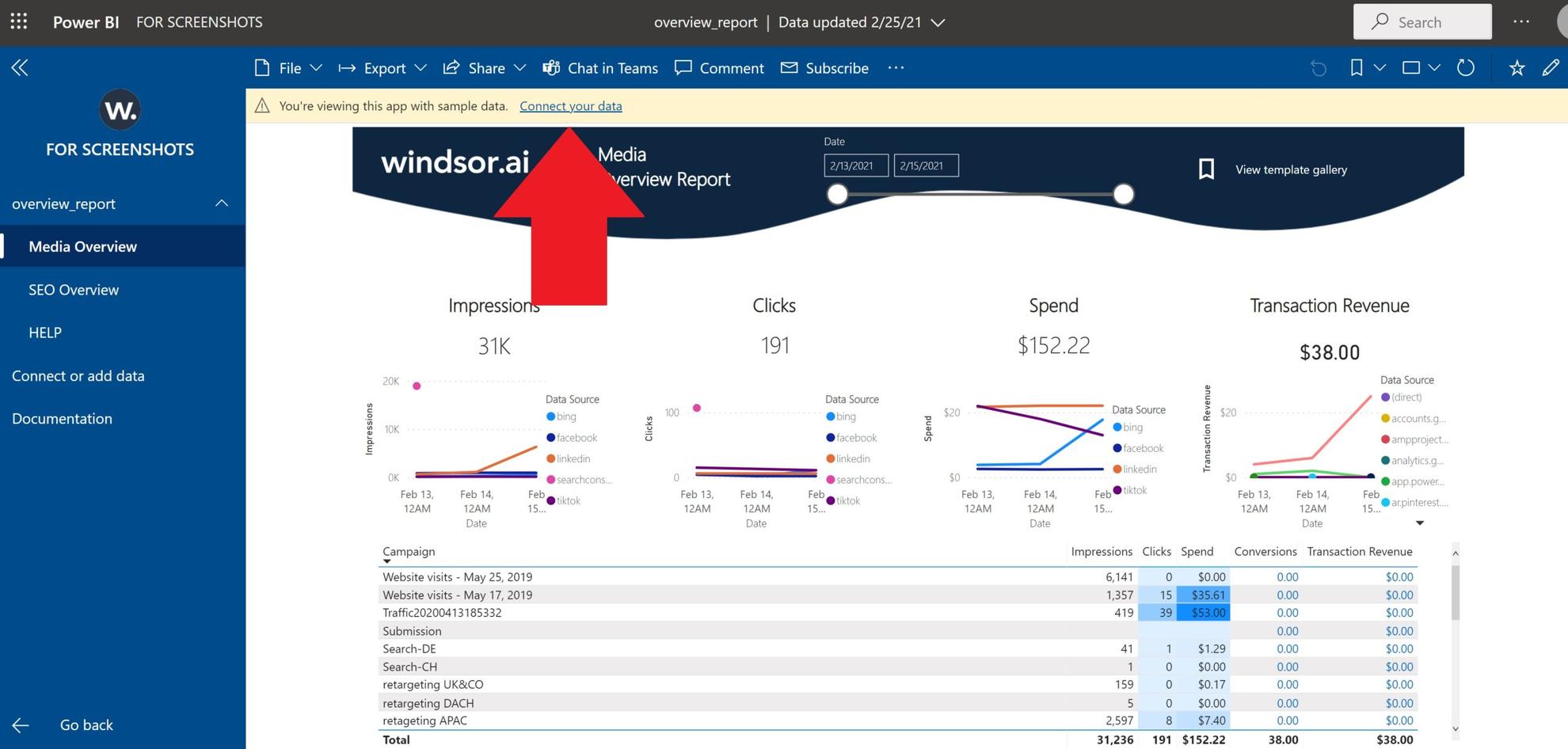
Task: Collapse the overview_report section
Action: [222, 203]
